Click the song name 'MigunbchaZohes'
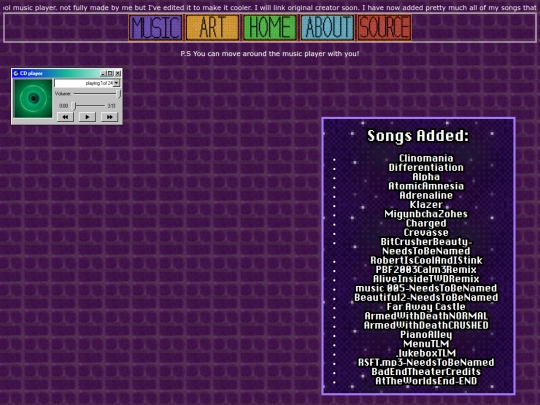Viewport: 540px width, 405px height. pyautogui.click(x=426, y=214)
